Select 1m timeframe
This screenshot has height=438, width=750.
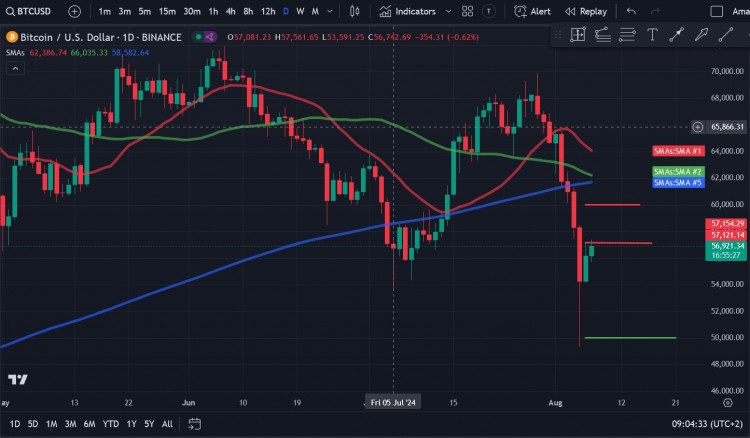(x=105, y=11)
